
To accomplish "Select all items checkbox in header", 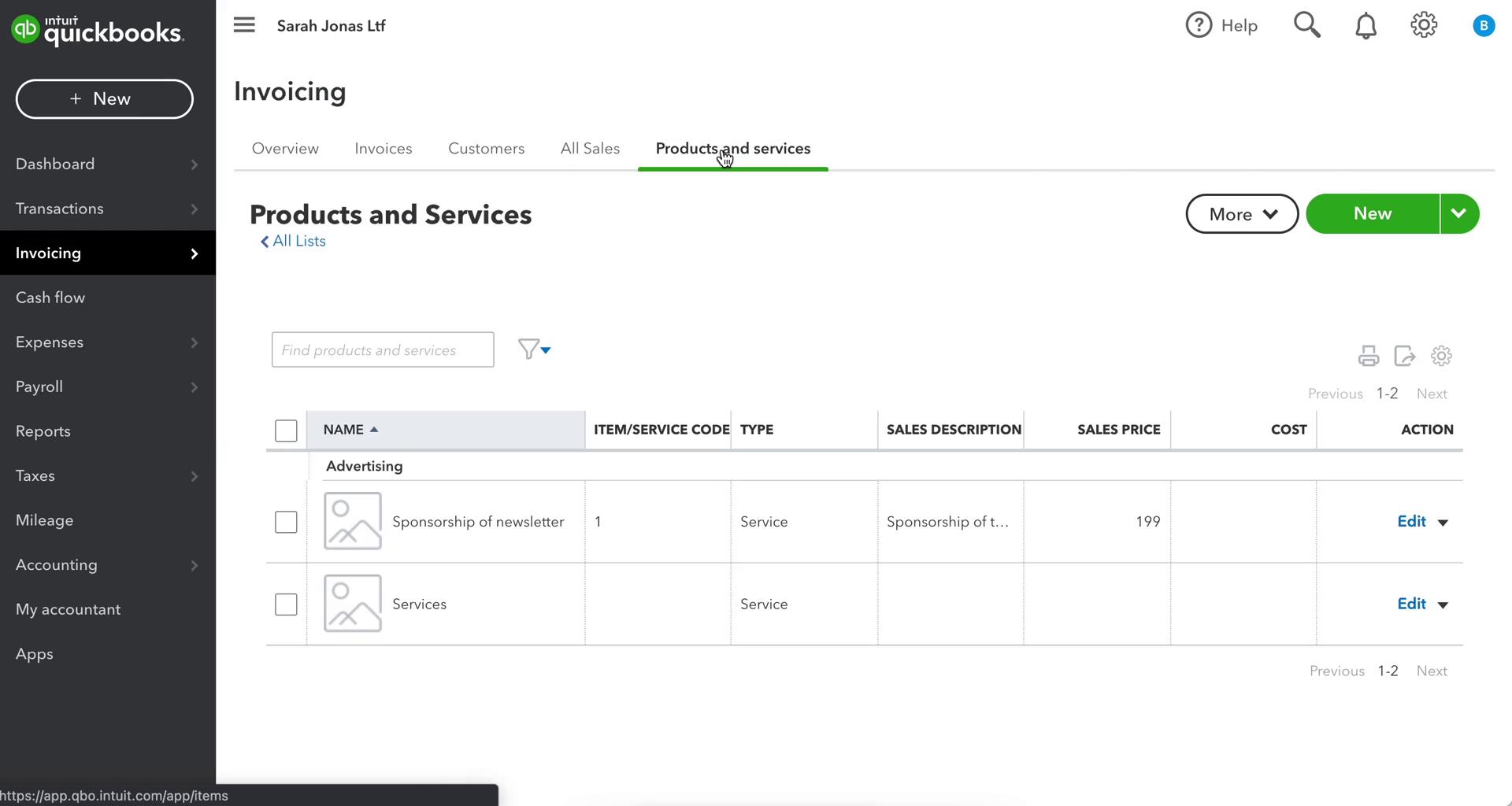I will [286, 431].
